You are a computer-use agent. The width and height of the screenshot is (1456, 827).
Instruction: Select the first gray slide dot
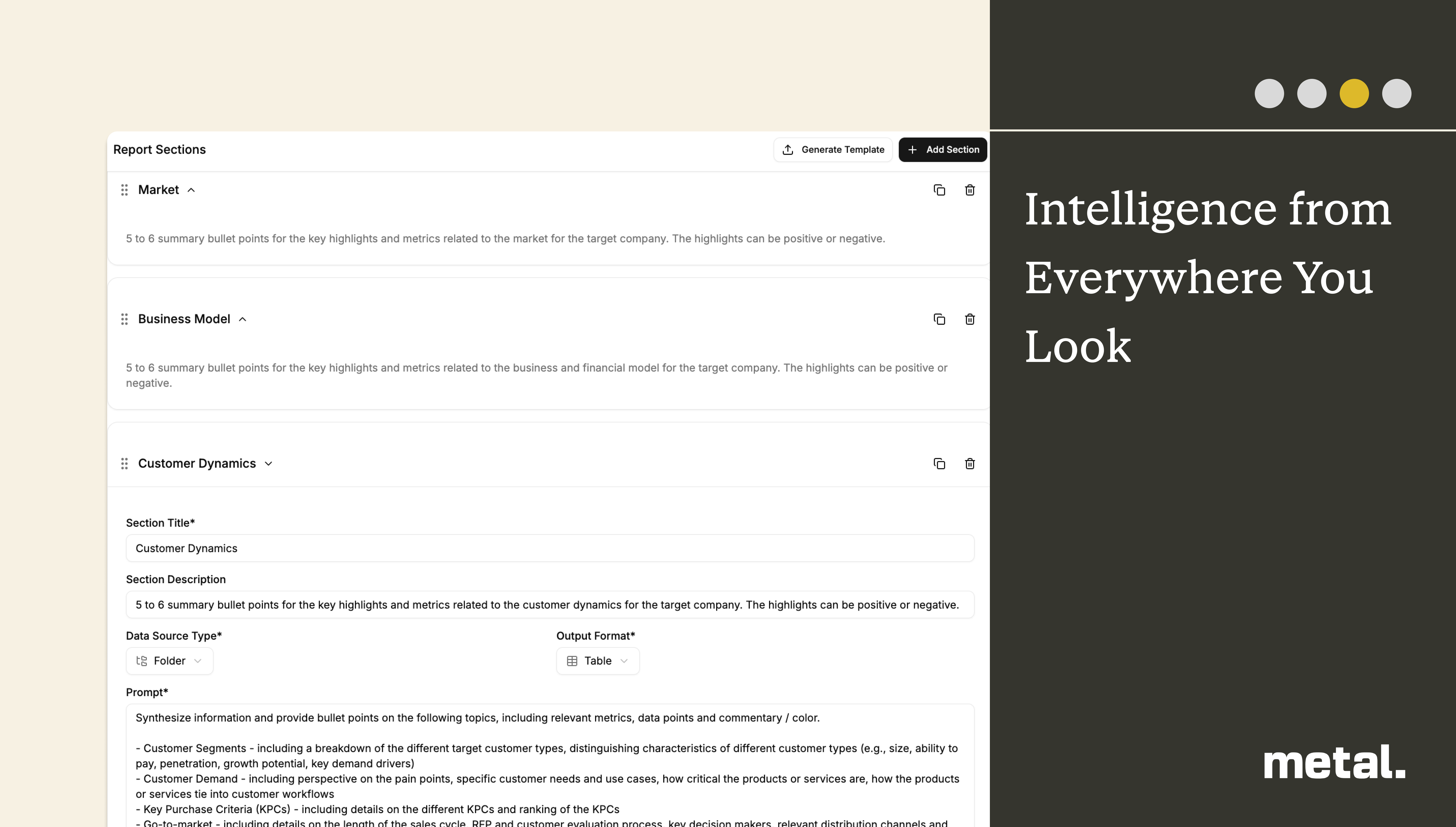[1269, 93]
